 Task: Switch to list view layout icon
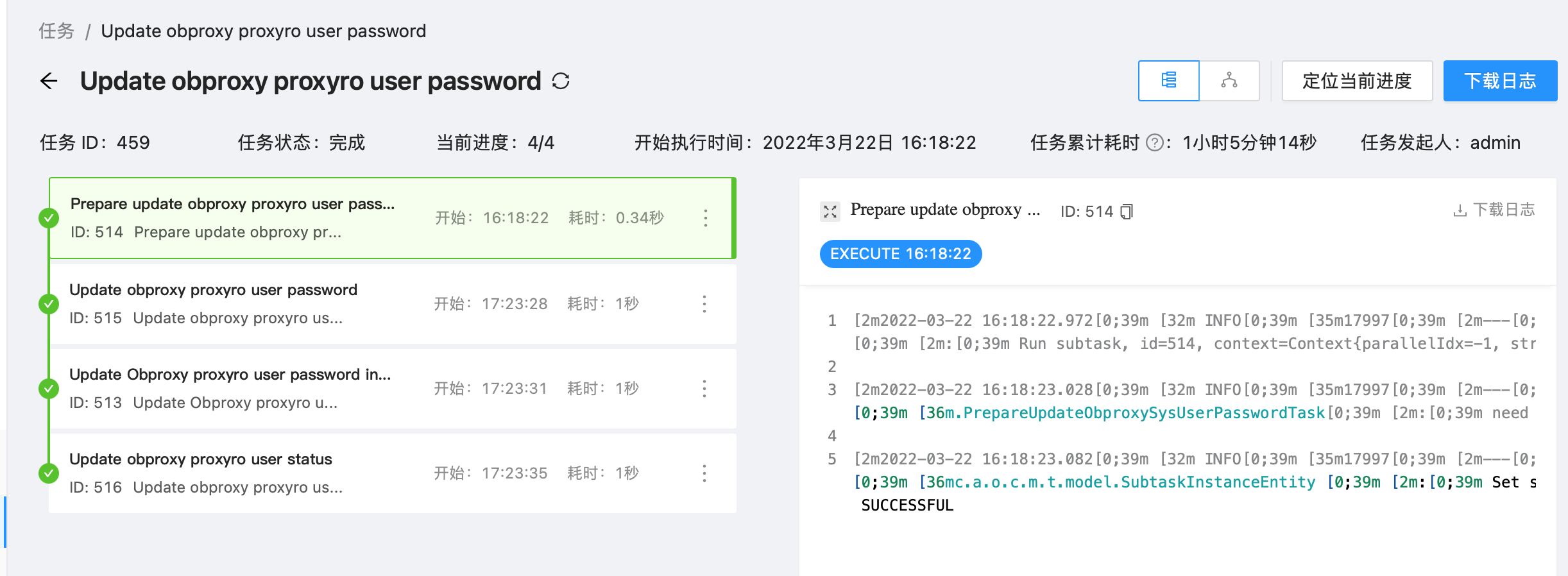tap(1169, 81)
